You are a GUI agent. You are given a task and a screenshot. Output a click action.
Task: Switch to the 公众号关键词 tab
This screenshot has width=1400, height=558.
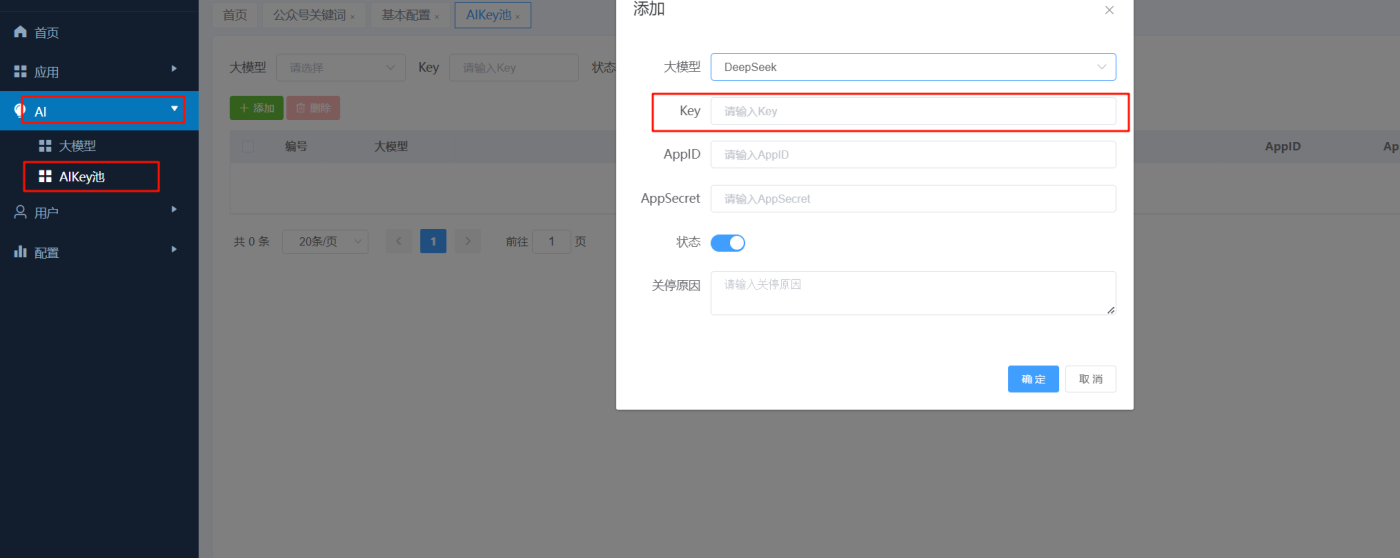(x=310, y=15)
